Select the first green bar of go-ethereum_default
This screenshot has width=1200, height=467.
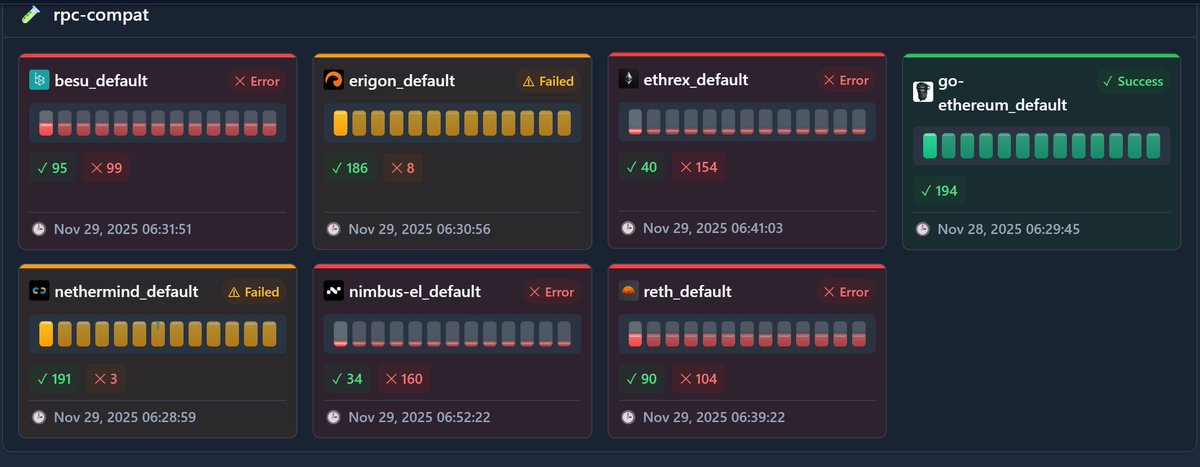[930, 146]
